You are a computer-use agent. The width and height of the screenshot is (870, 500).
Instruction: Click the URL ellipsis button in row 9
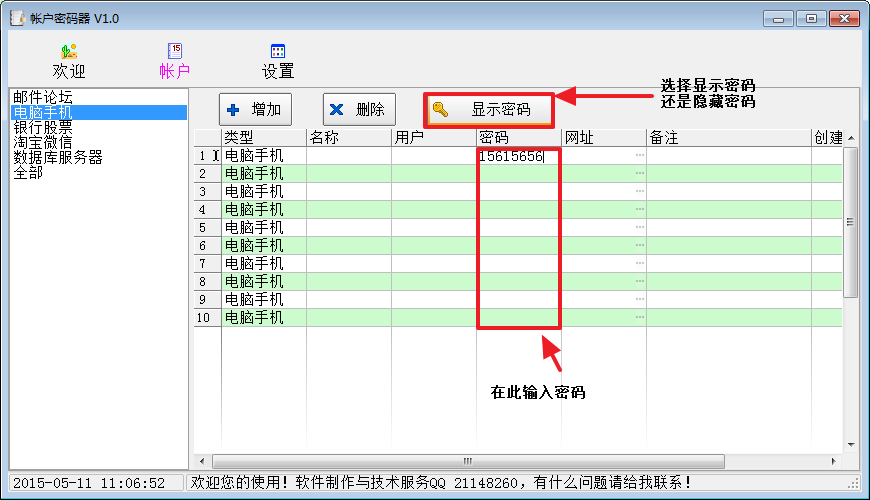[x=640, y=299]
